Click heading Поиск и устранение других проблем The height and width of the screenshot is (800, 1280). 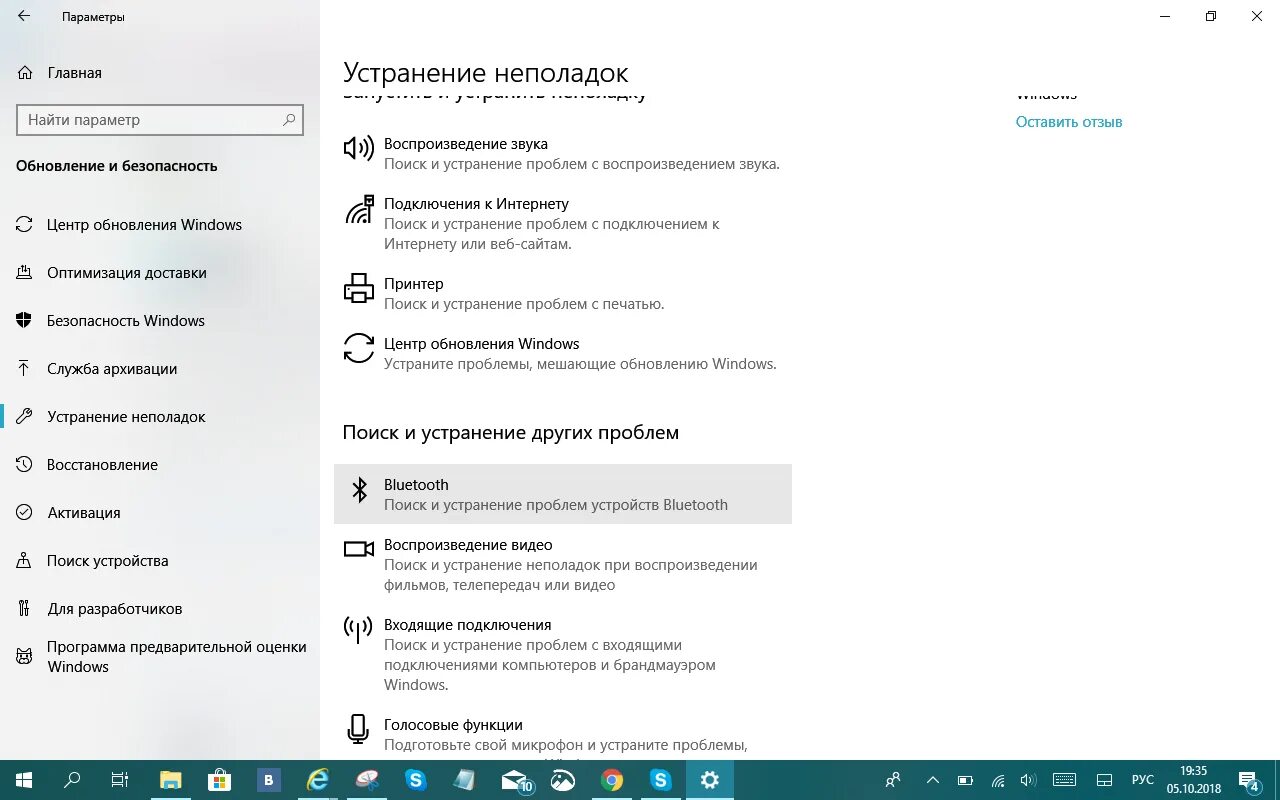[511, 433]
